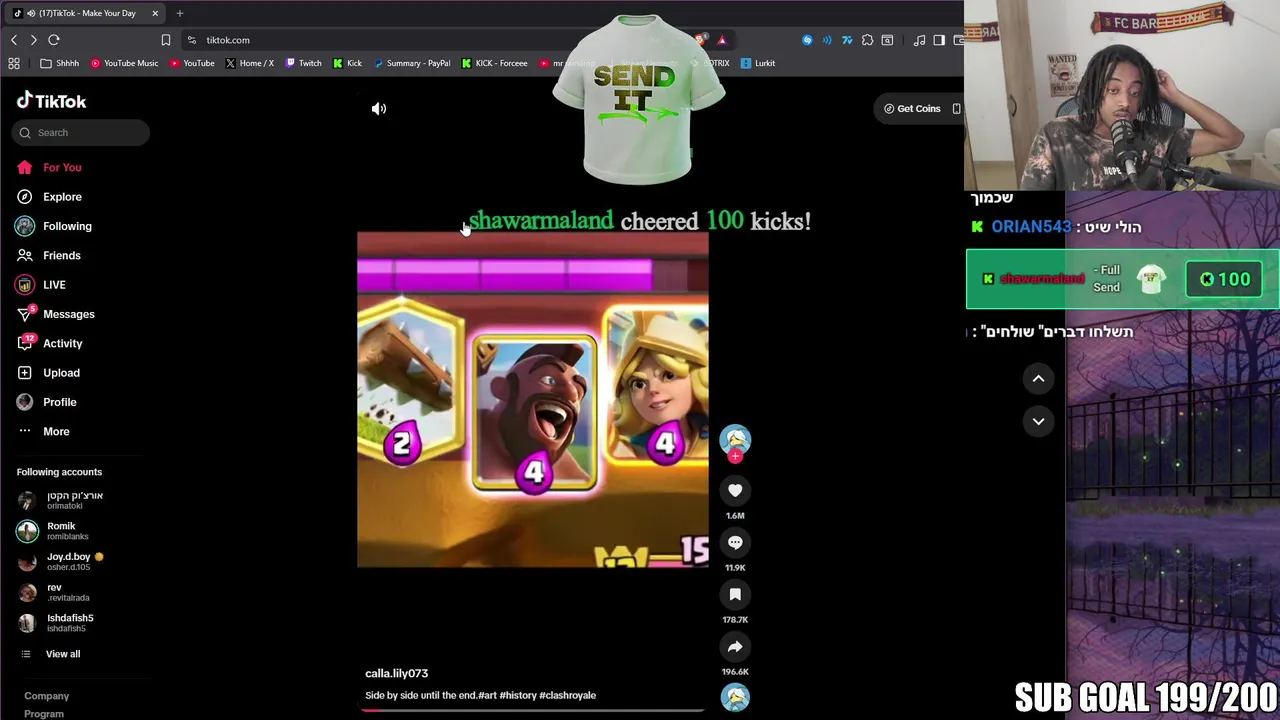Click the browser forward button
The height and width of the screenshot is (720, 1280).
33,40
